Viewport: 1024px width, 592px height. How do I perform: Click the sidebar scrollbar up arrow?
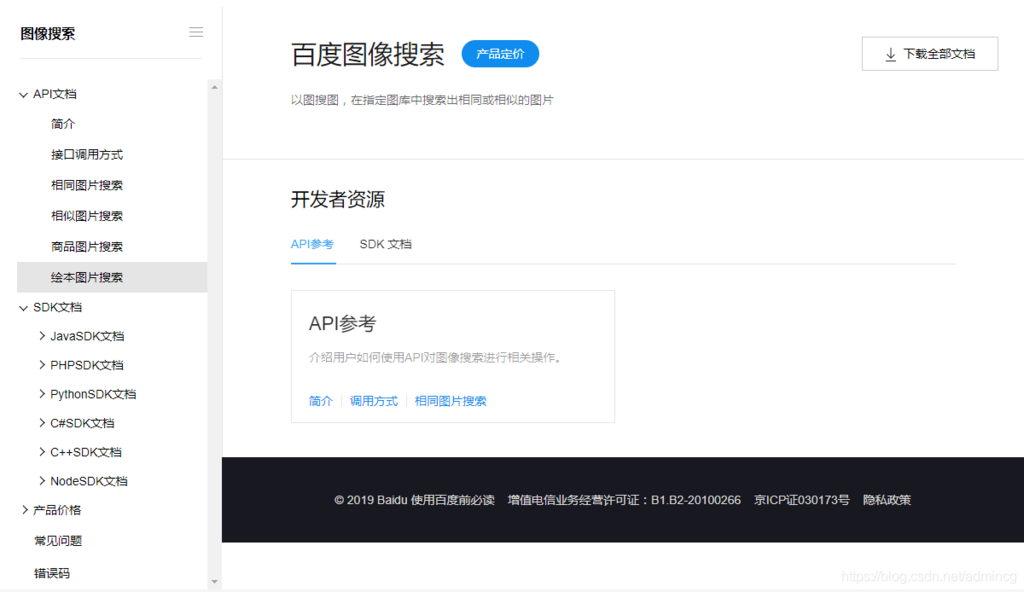[x=214, y=87]
